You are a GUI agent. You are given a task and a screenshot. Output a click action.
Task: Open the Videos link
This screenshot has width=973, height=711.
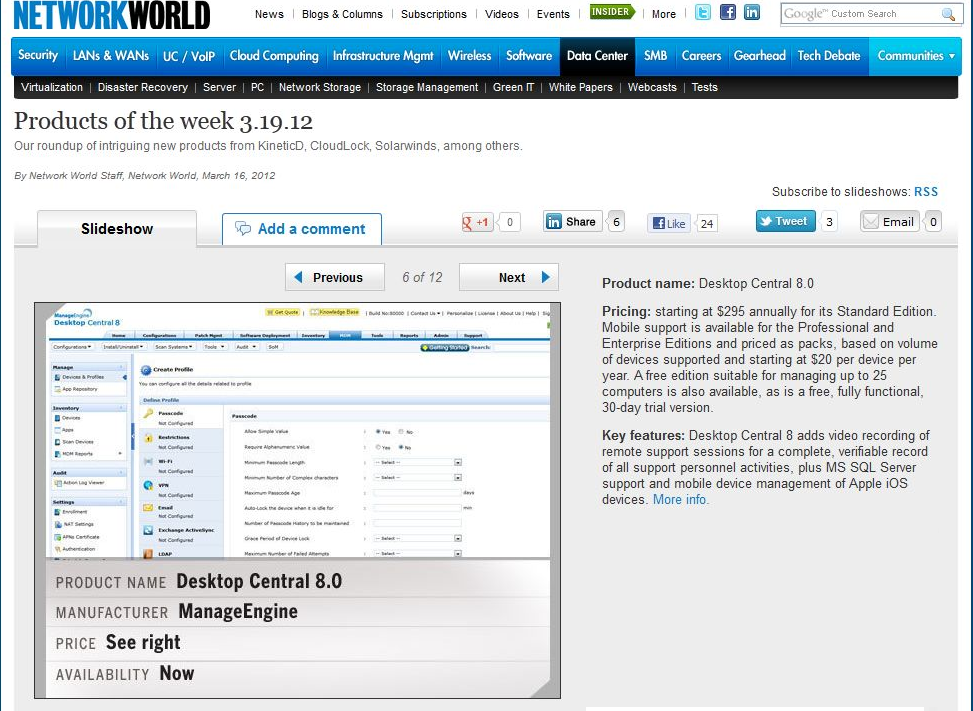click(x=501, y=14)
